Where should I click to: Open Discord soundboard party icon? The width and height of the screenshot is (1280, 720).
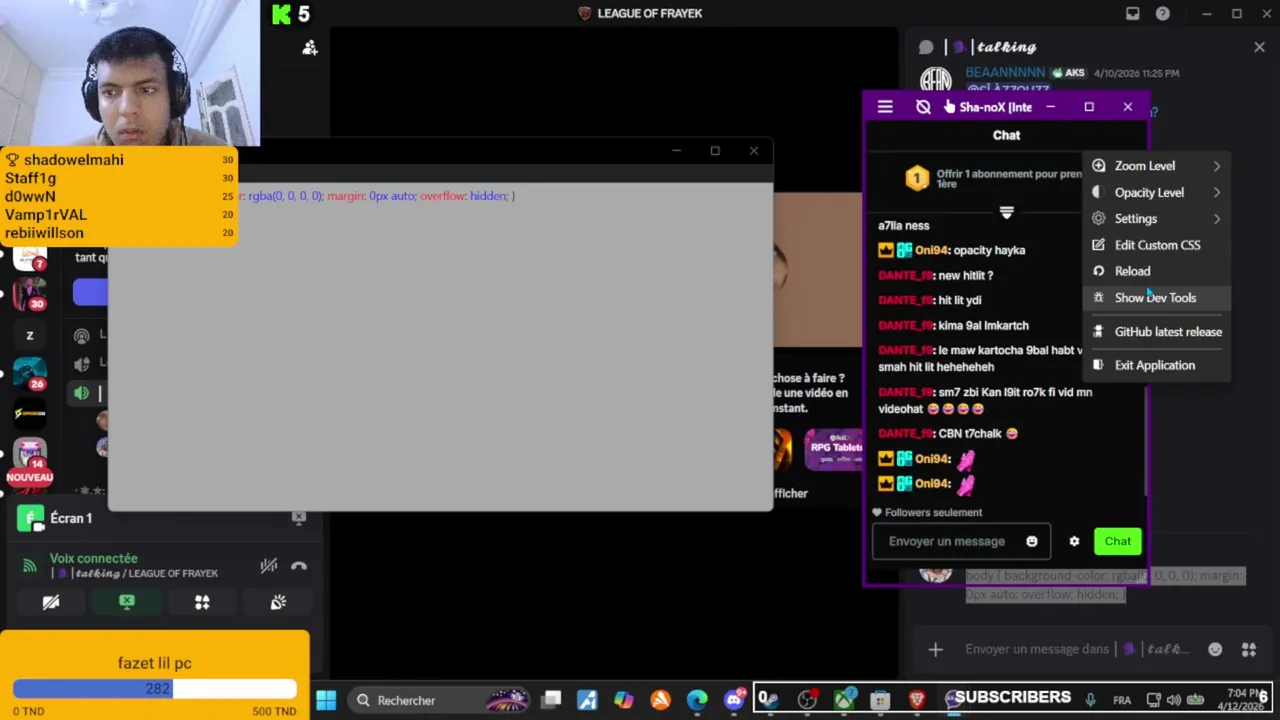pyautogui.click(x=278, y=602)
